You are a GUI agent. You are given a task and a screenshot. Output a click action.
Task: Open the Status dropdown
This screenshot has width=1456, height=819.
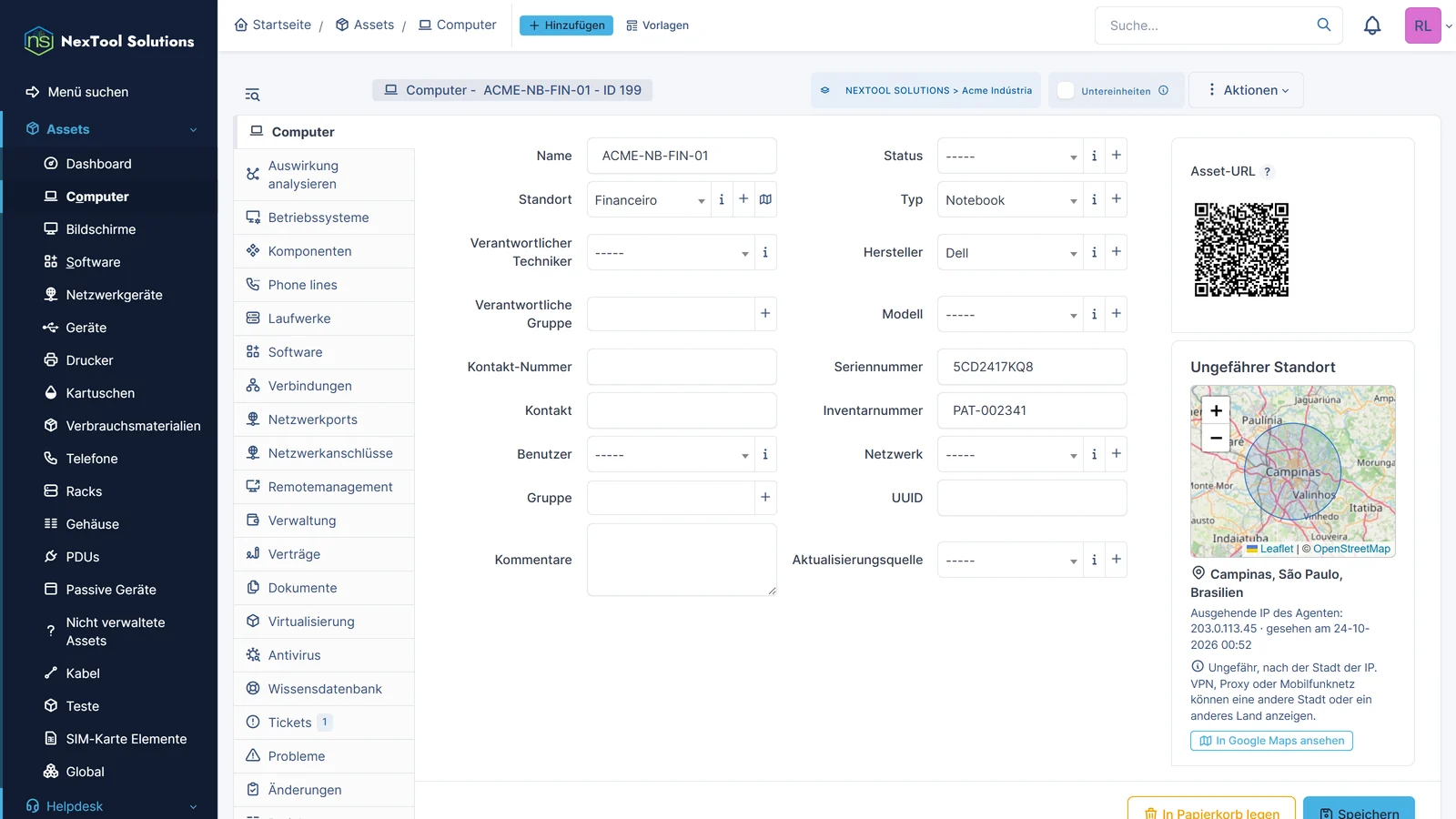pos(1010,157)
